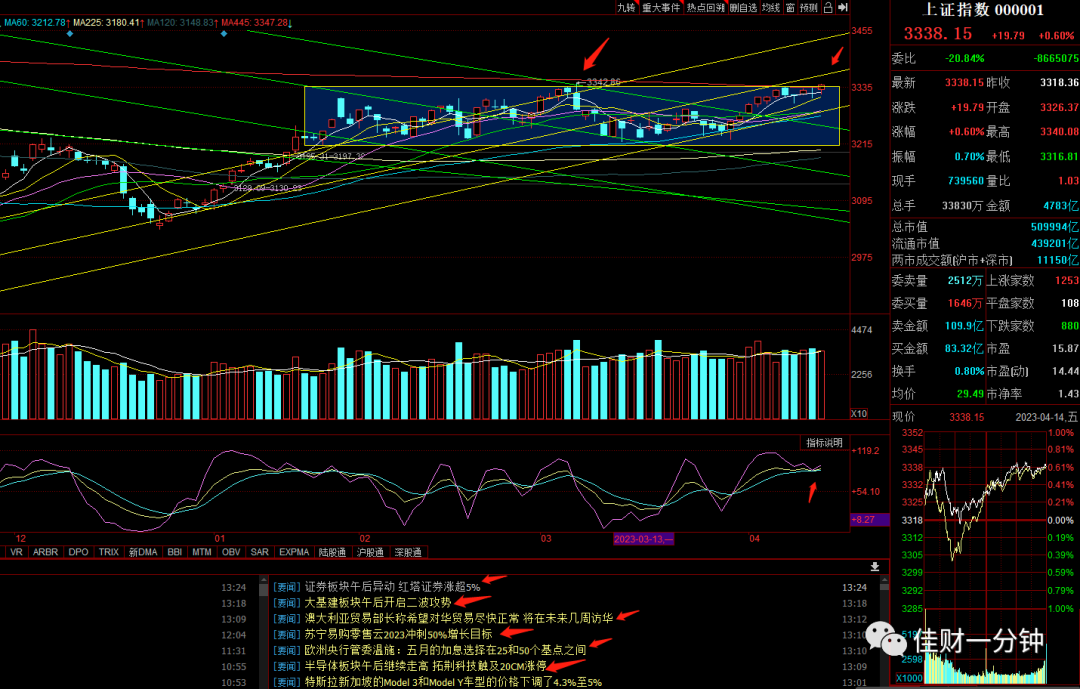Click 删自选 to remove from watchlist
The image size is (1080, 689).
click(x=743, y=8)
